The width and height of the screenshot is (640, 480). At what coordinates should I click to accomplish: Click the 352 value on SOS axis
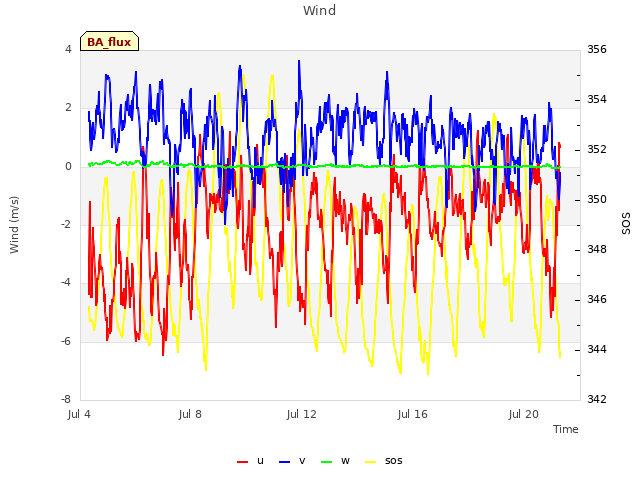click(597, 149)
